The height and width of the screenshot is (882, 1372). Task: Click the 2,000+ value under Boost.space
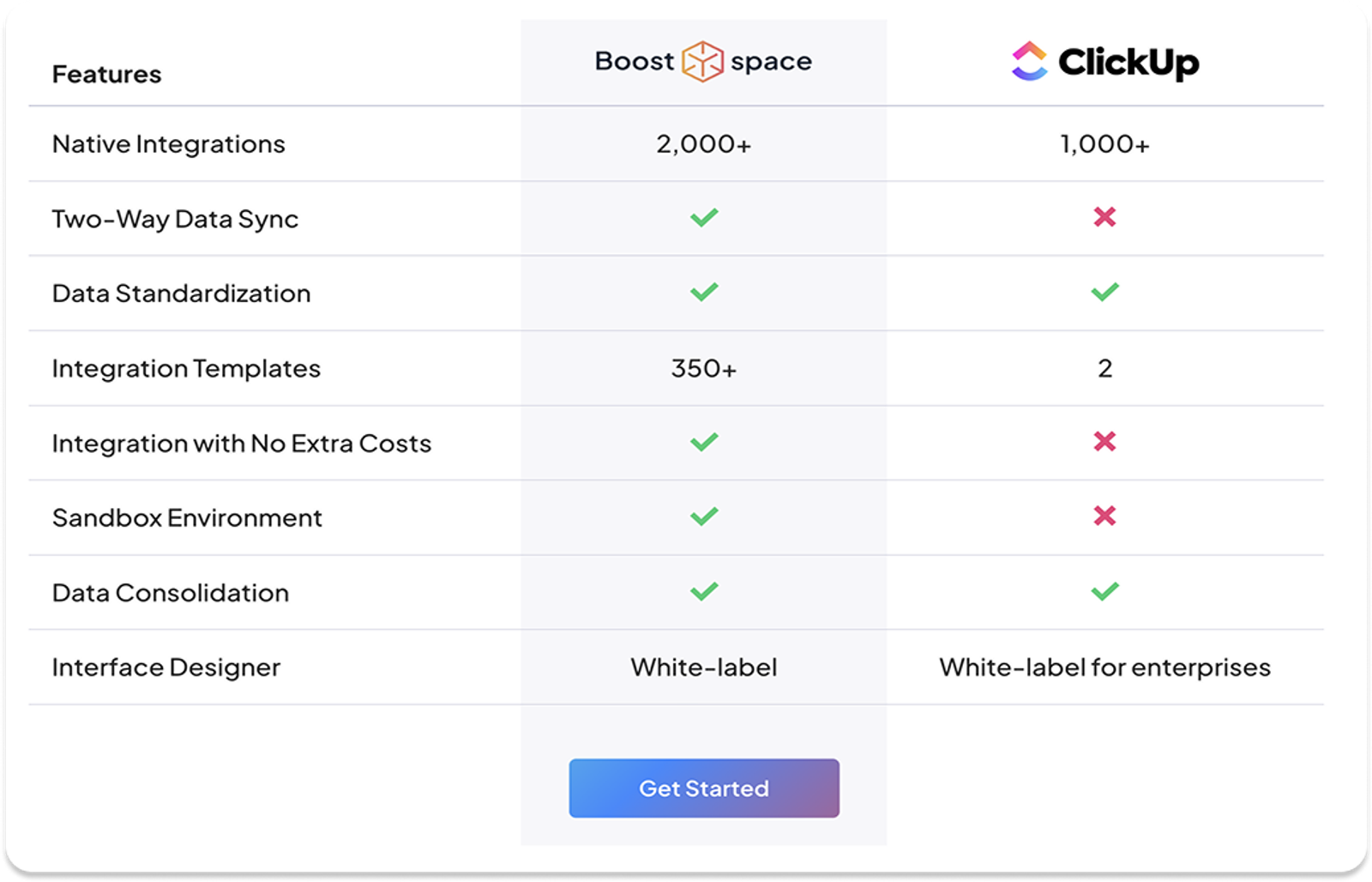[703, 143]
